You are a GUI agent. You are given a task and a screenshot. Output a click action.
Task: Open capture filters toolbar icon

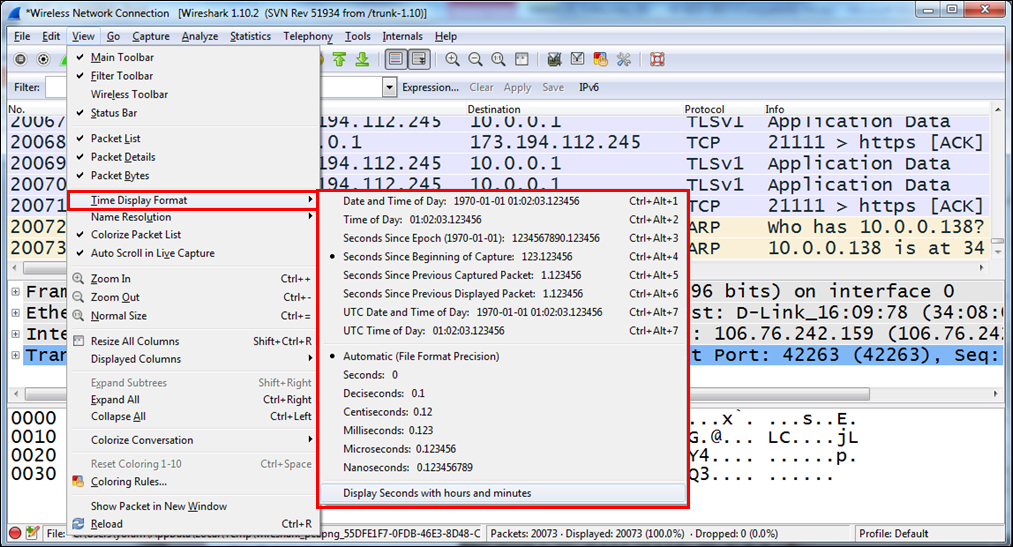click(554, 59)
